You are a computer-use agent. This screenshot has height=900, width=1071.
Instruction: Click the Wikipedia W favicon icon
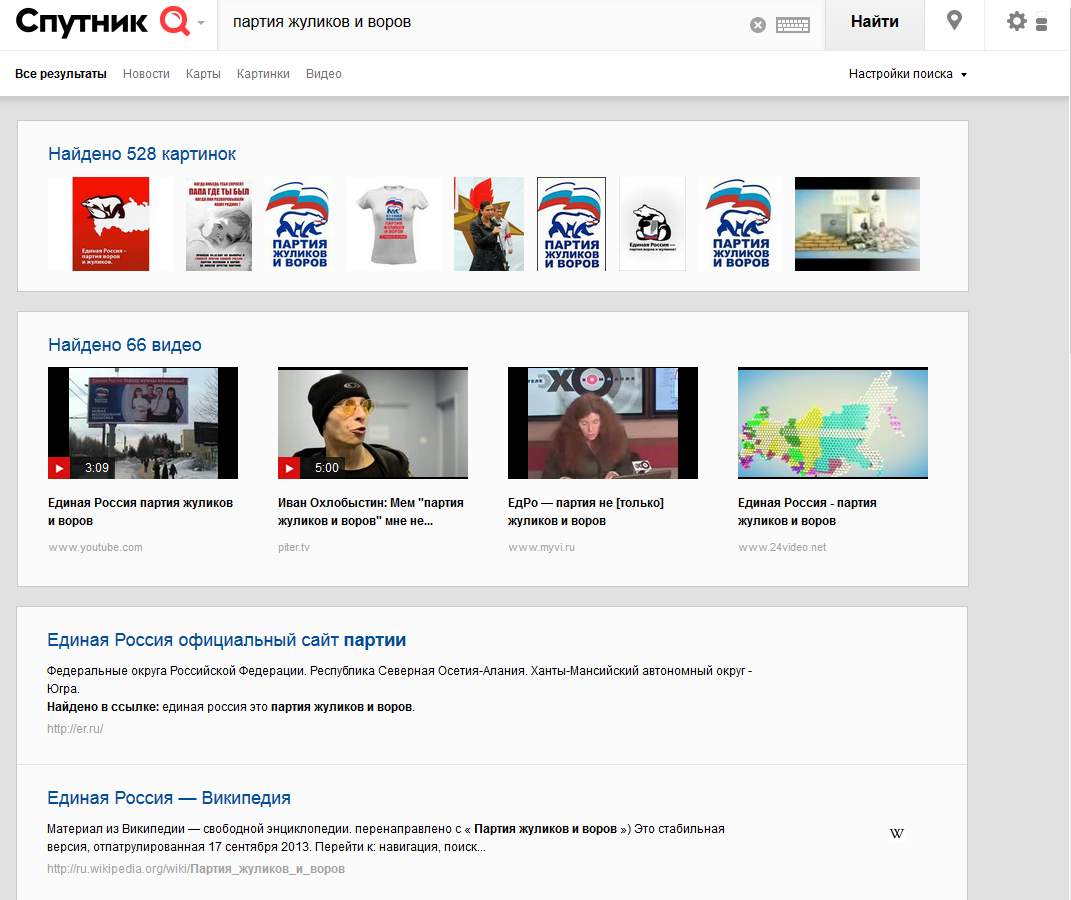click(x=897, y=833)
